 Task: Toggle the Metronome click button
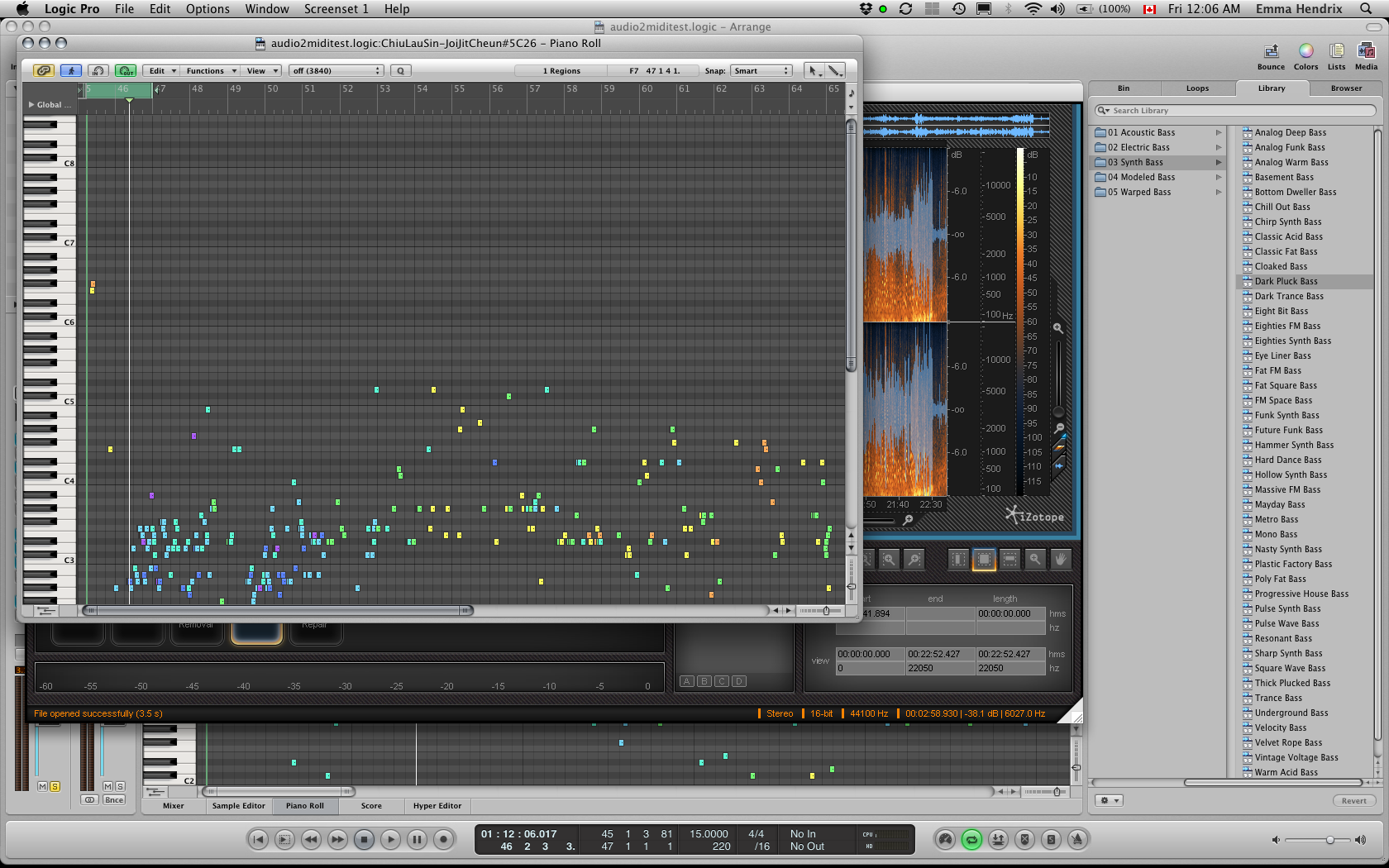[1077, 840]
